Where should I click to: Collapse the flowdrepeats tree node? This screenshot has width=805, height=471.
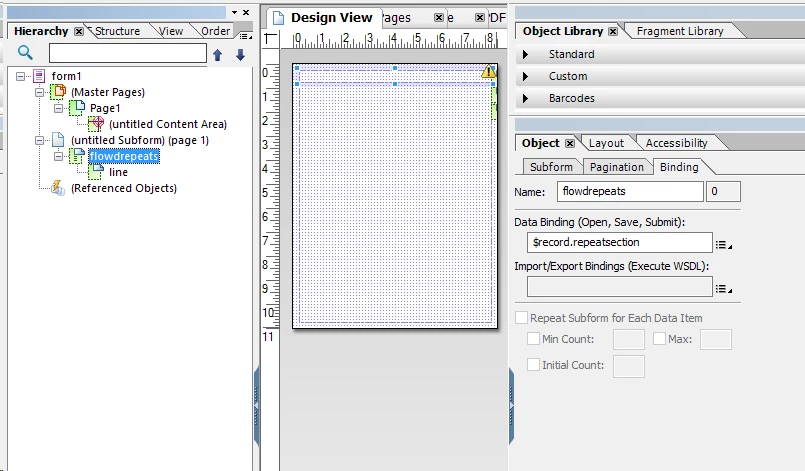pyautogui.click(x=58, y=156)
